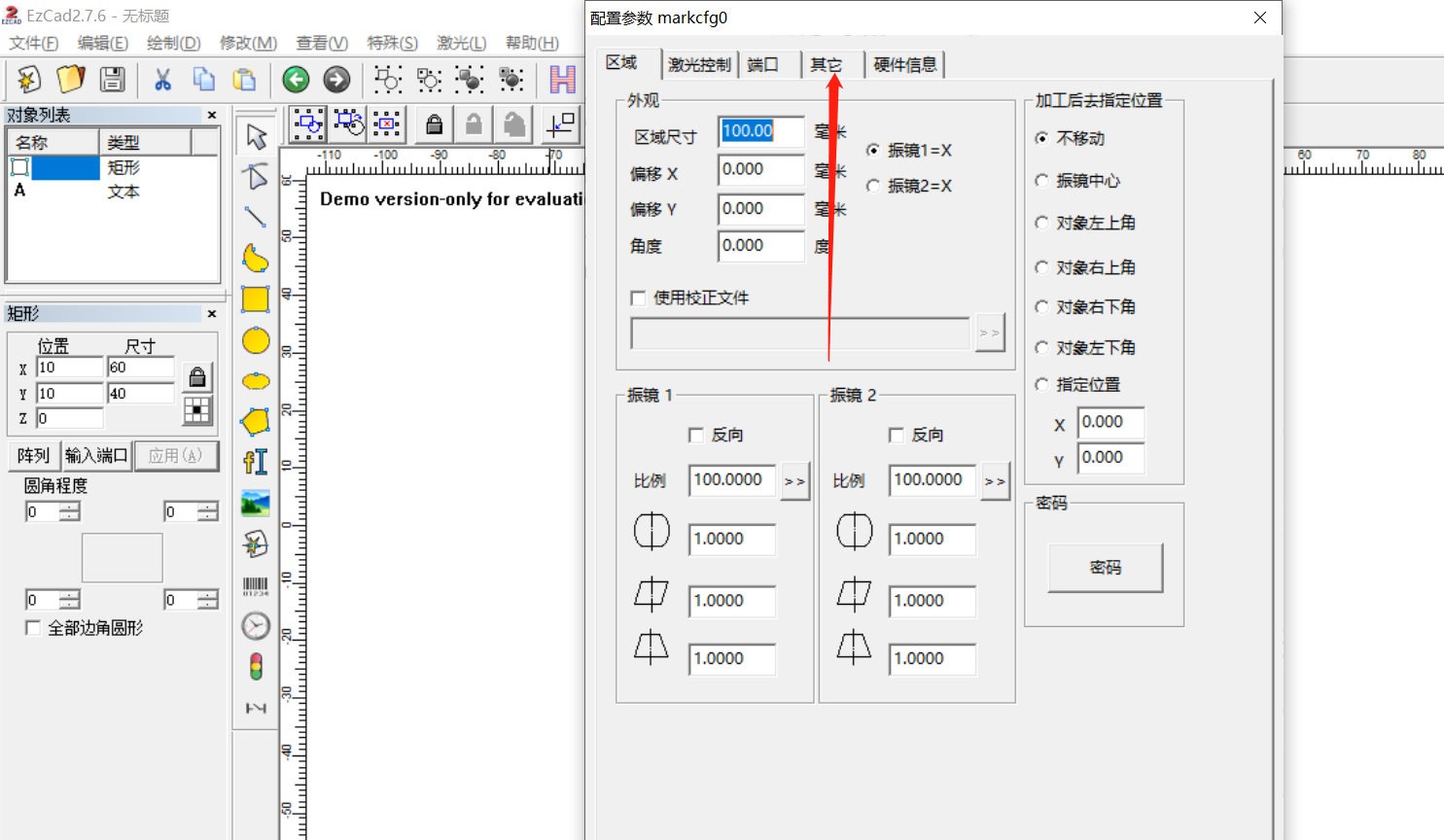Lock selected object with closed padlock icon
This screenshot has width=1444, height=840.
435,124
